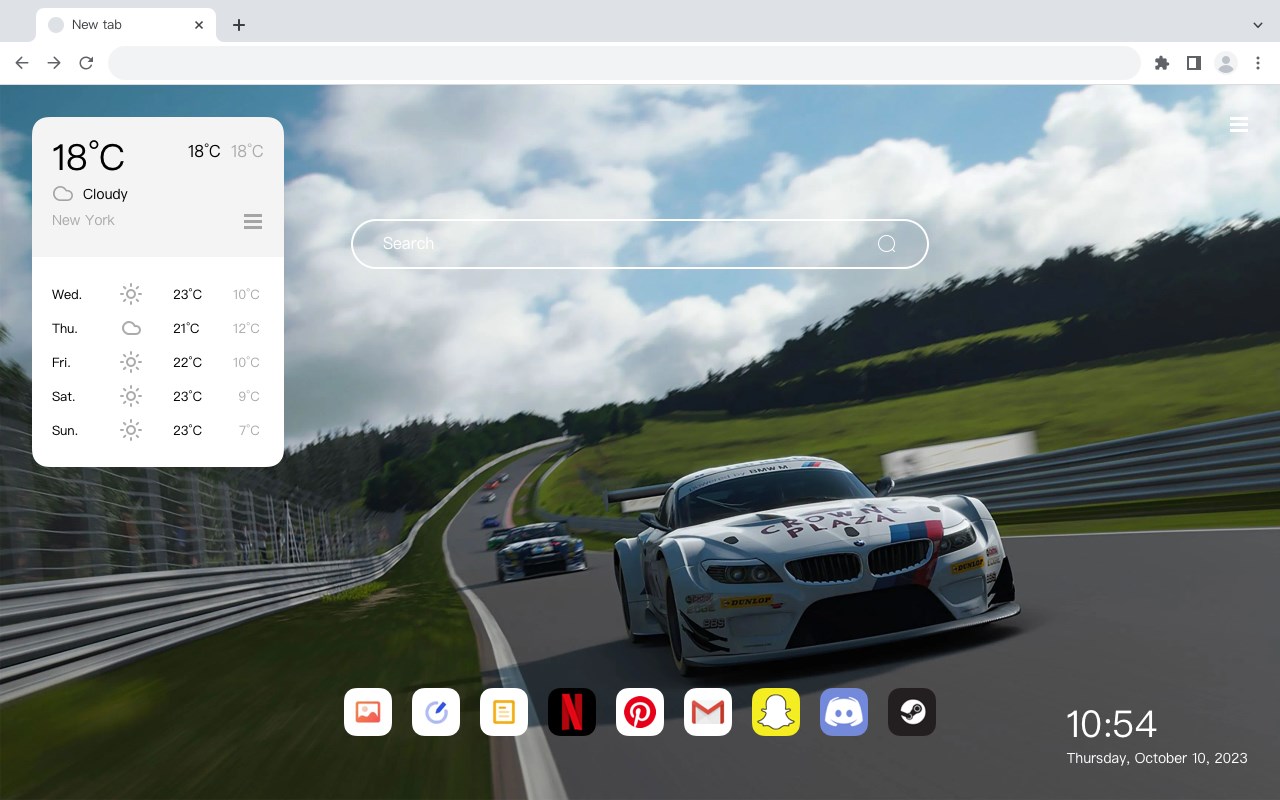The image size is (1280, 800).
Task: Click Friday's high temperature 22°C
Action: (187, 362)
